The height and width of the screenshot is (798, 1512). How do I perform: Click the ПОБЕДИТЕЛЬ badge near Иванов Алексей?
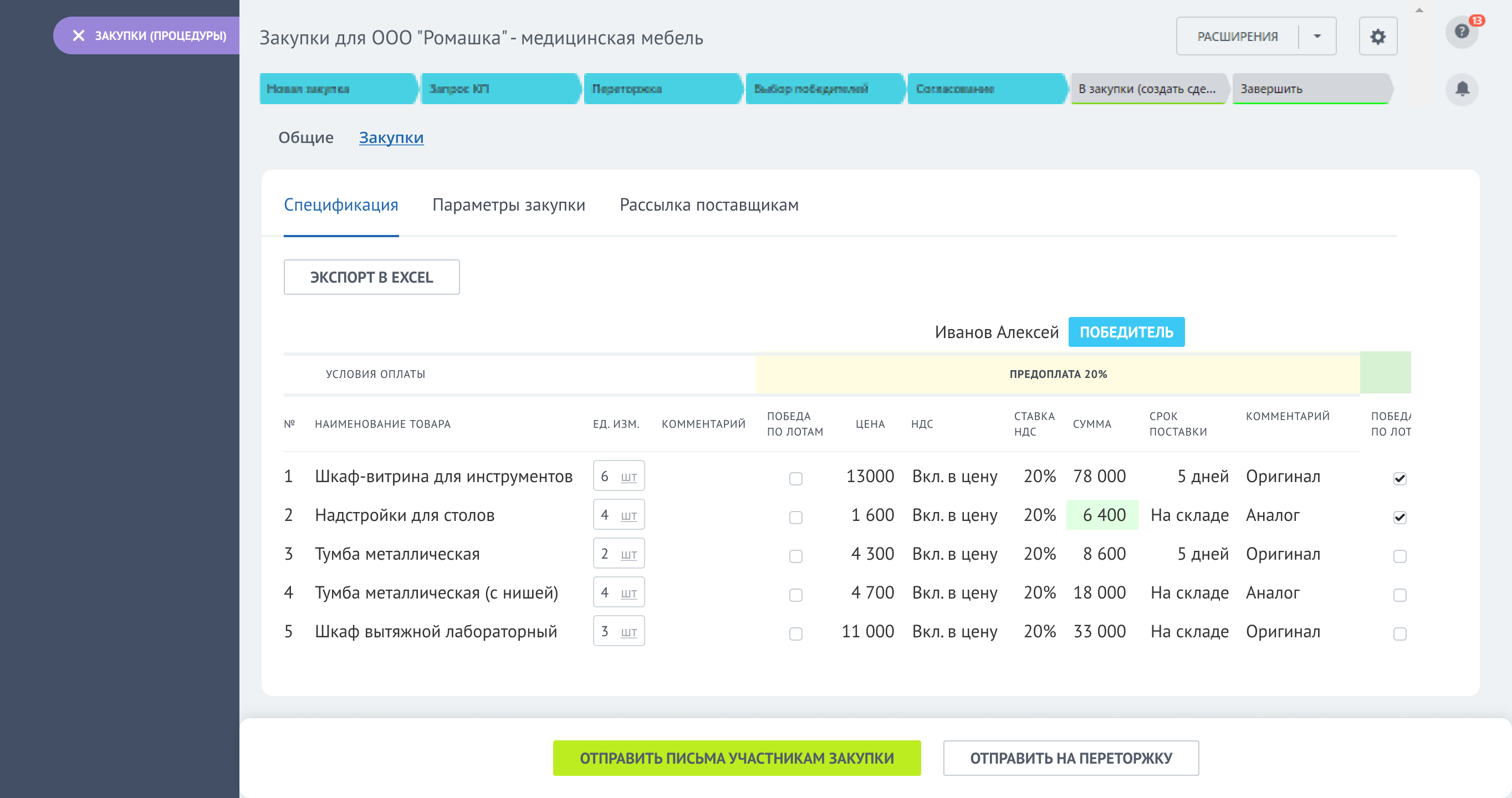tap(1126, 331)
